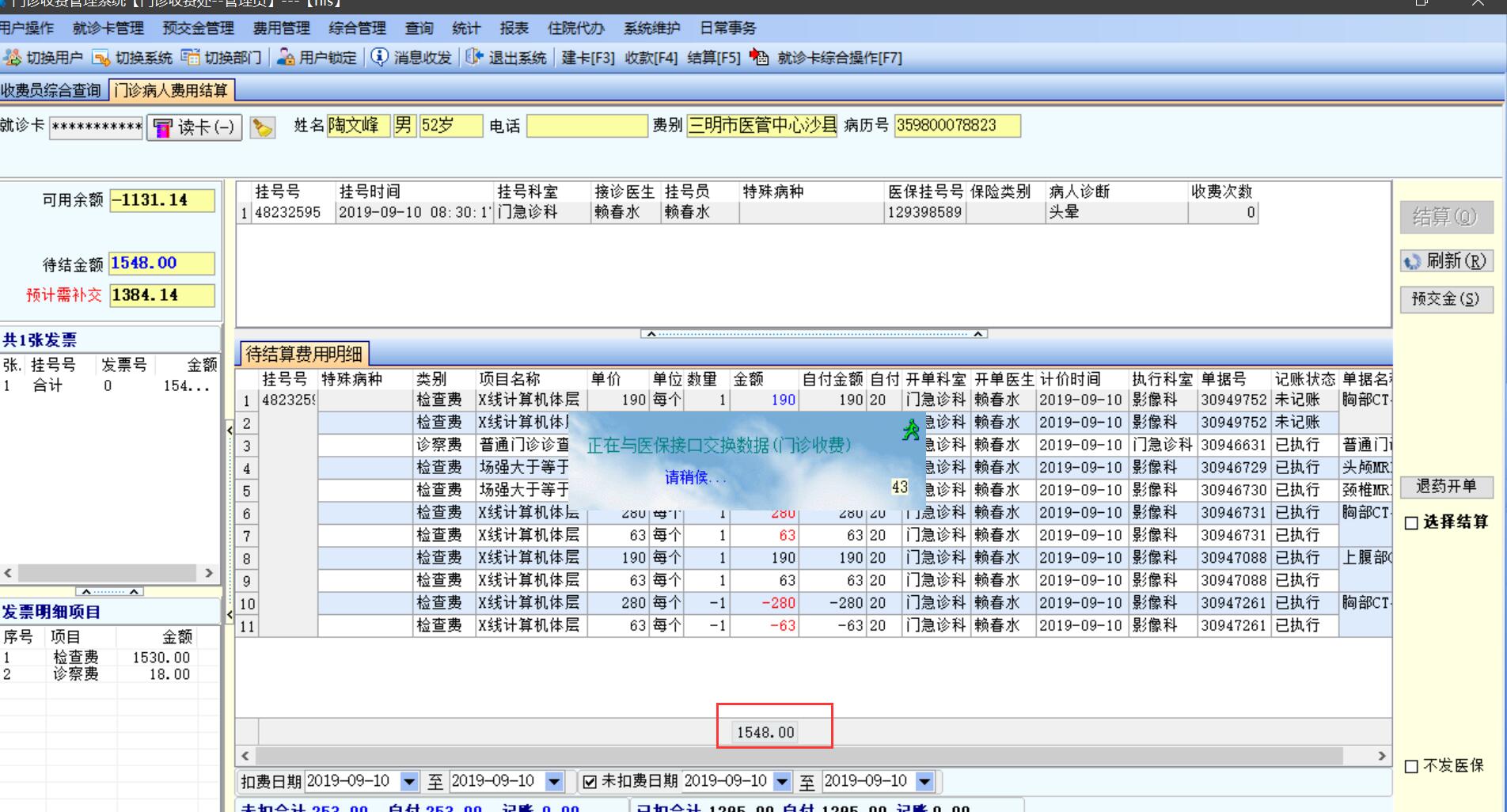The image size is (1507, 812).
Task: Uncheck the 未扣费日期 checkbox
Action: click(590, 782)
